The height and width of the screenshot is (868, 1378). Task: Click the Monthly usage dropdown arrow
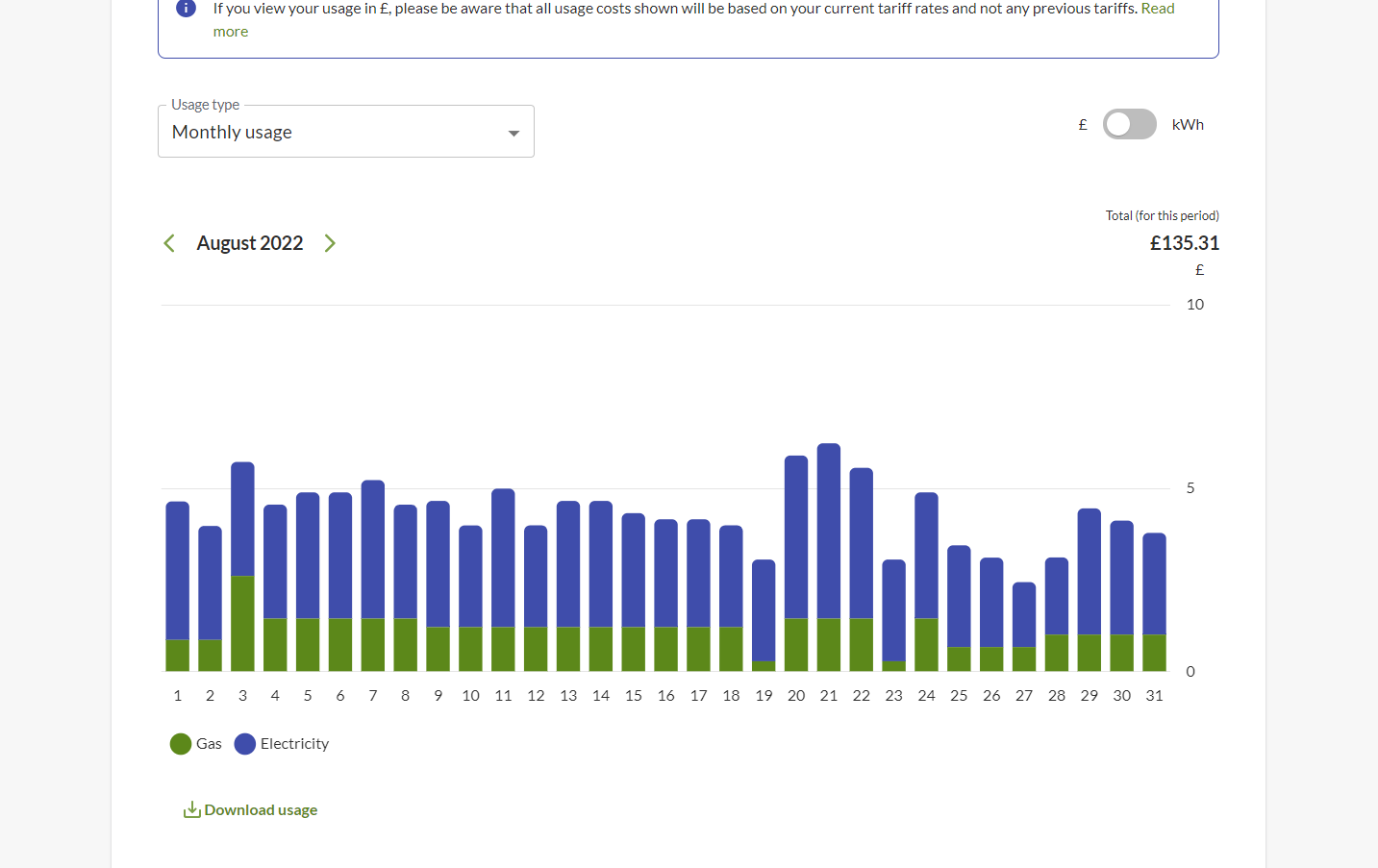(514, 134)
